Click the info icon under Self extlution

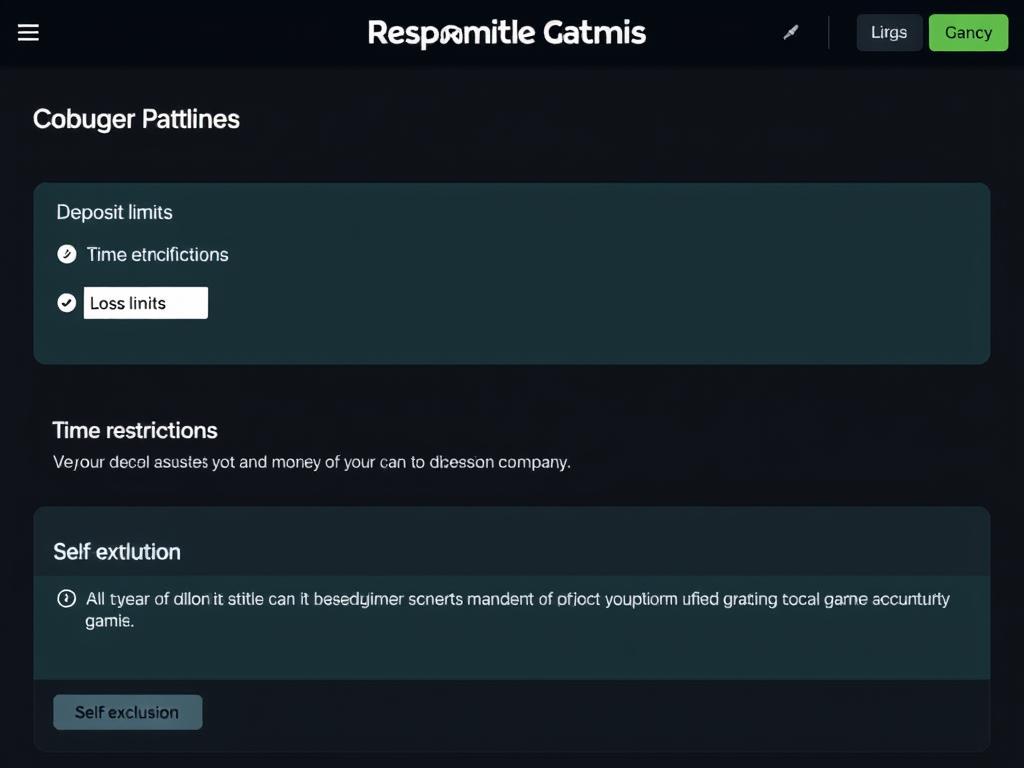click(67, 599)
